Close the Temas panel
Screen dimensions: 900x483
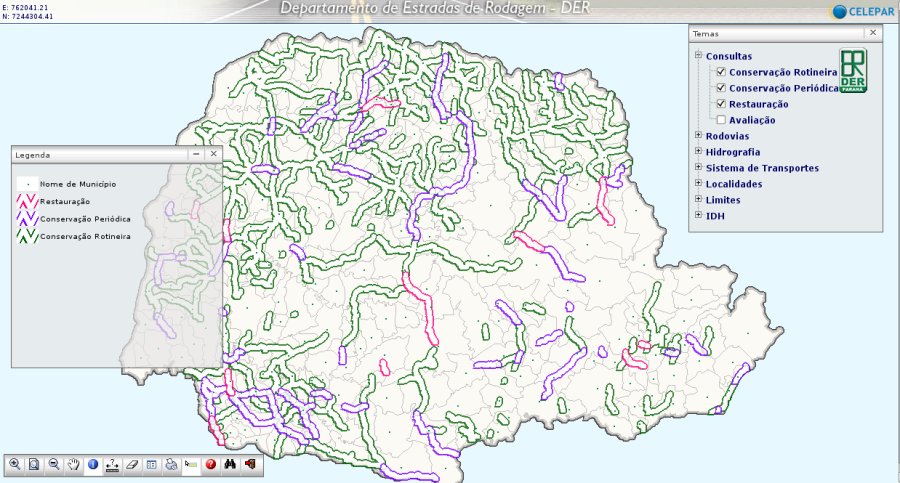coord(872,33)
